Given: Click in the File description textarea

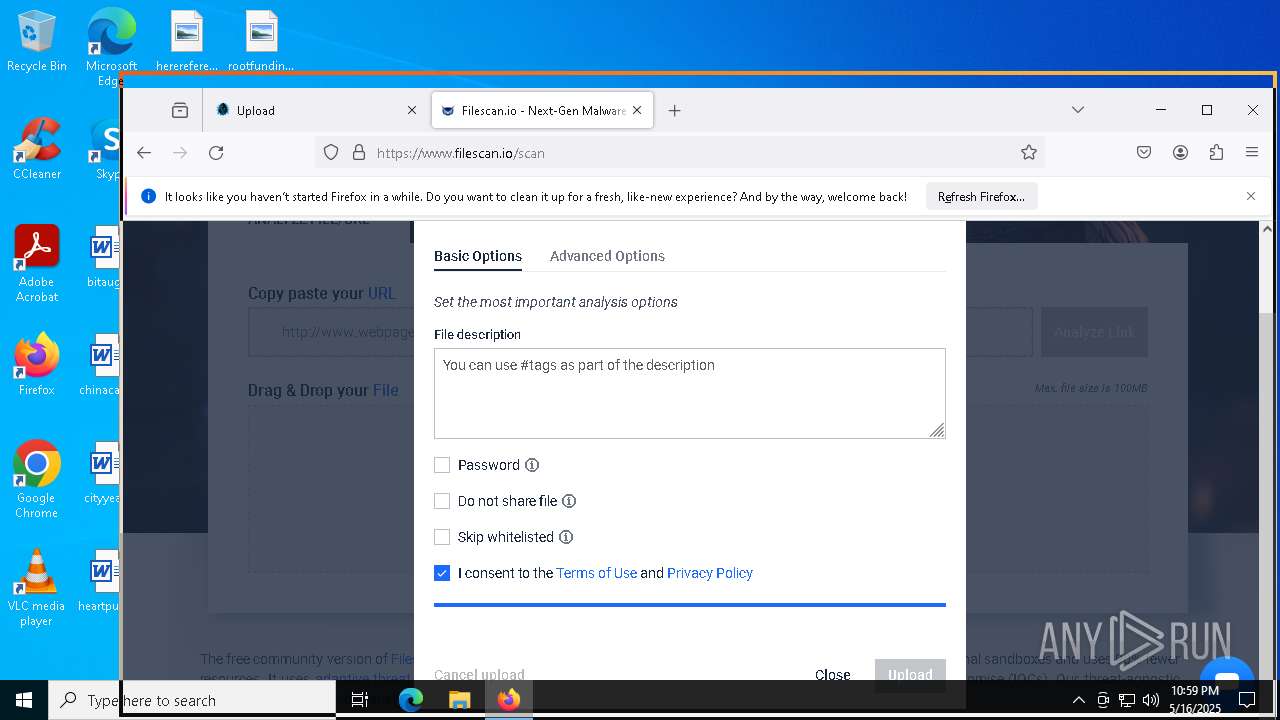Looking at the screenshot, I should click(690, 393).
